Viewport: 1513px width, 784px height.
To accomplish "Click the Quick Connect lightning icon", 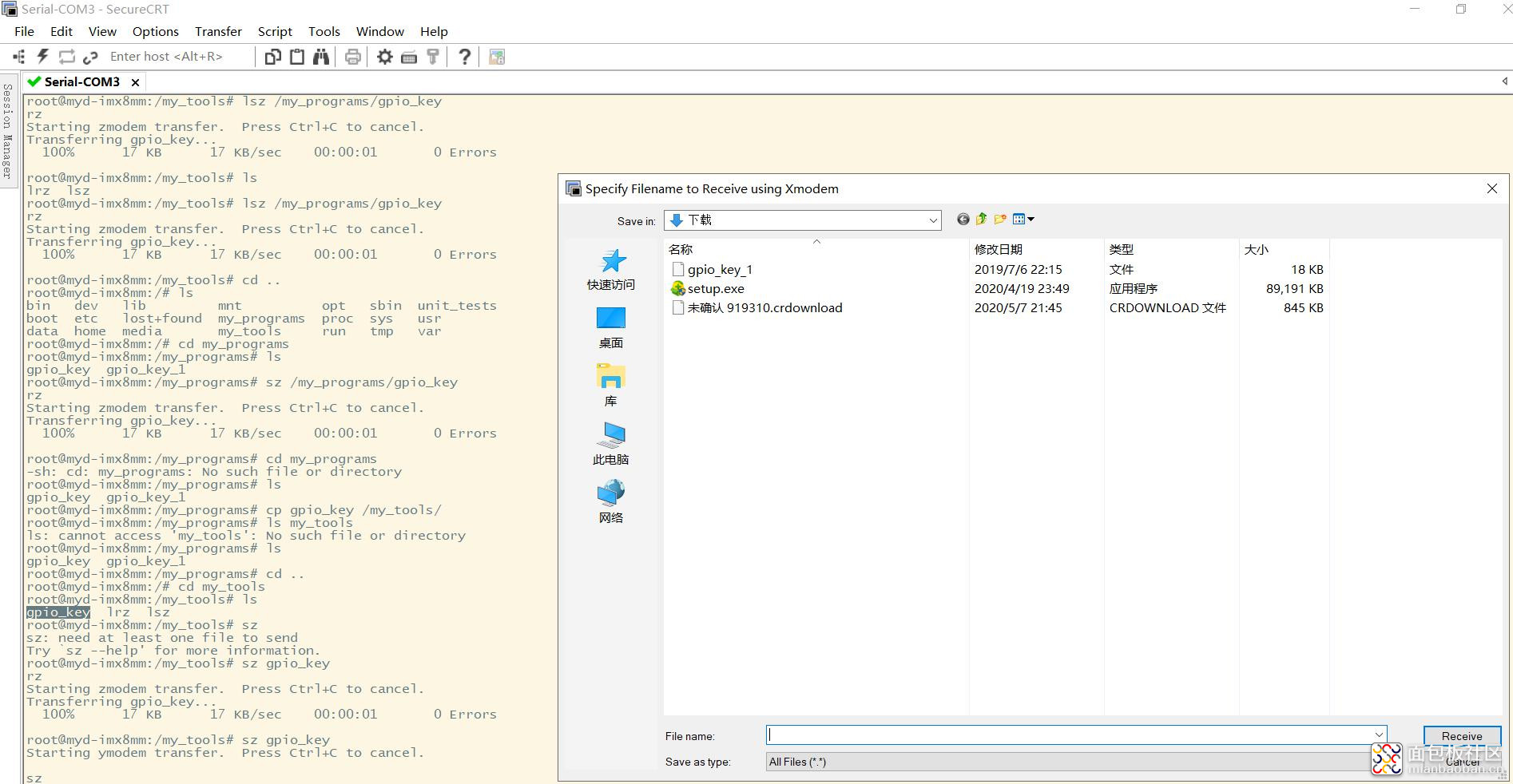I will [x=43, y=57].
